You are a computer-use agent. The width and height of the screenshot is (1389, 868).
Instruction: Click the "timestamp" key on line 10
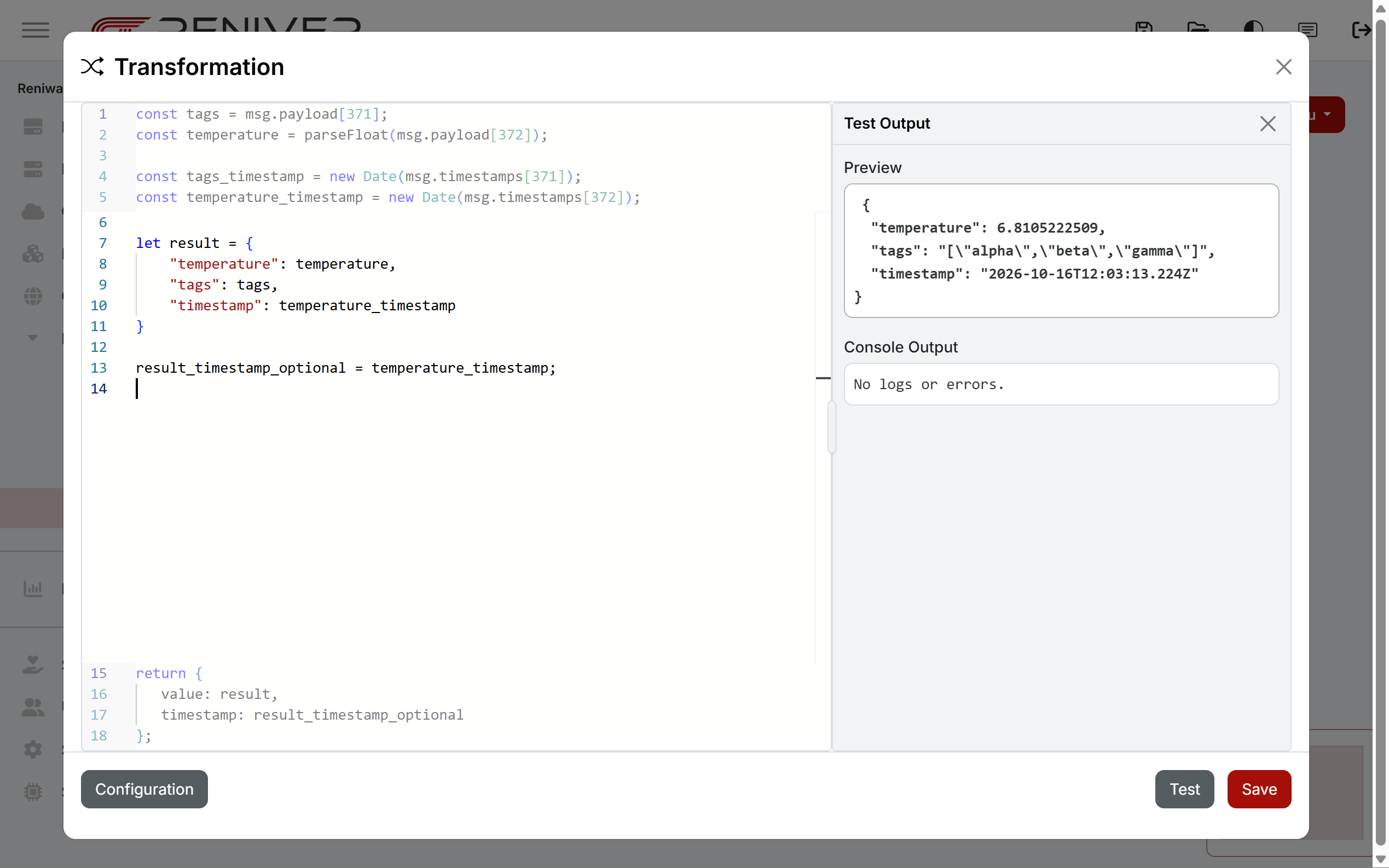pyautogui.click(x=215, y=305)
